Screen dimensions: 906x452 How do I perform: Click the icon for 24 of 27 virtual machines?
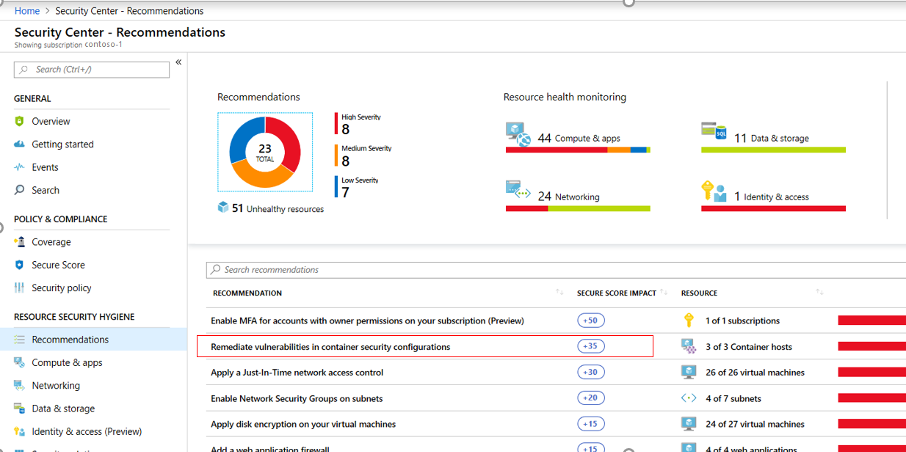(x=688, y=424)
